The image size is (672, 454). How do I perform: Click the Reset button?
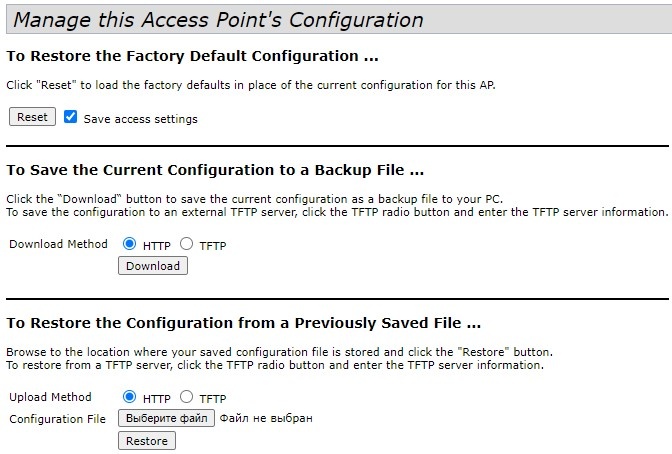32,117
